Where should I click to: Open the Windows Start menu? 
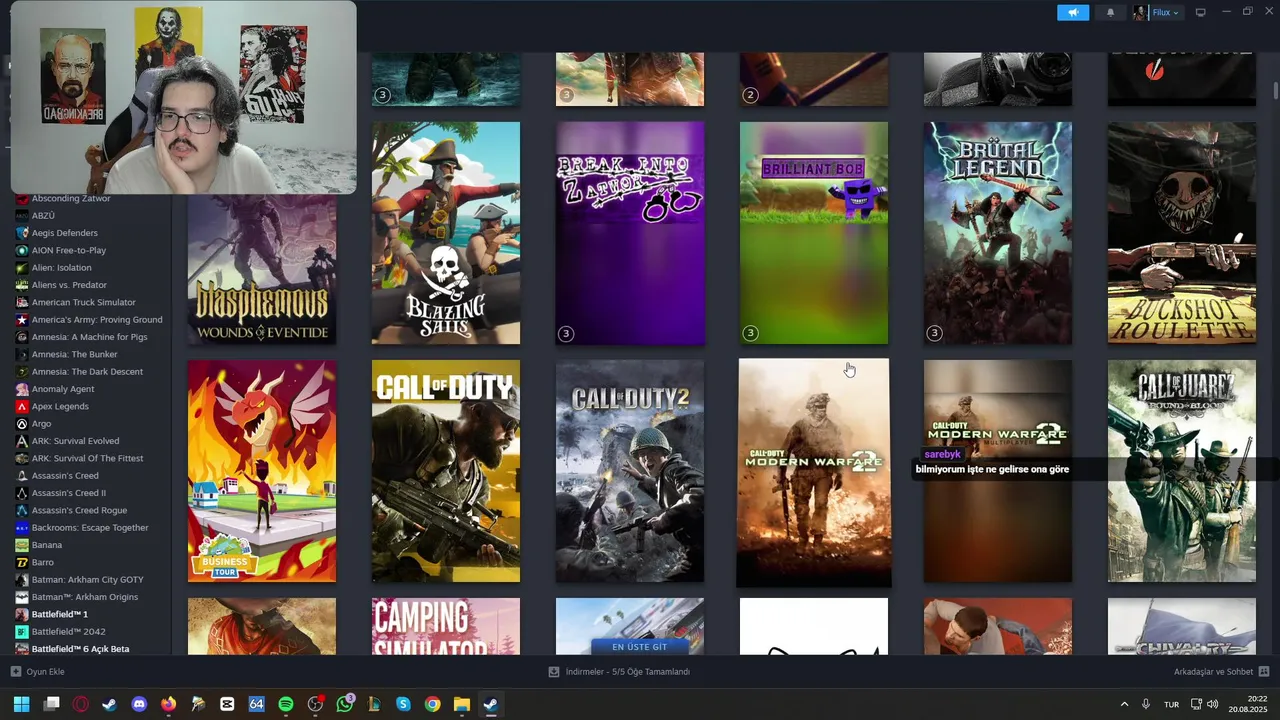[x=21, y=704]
